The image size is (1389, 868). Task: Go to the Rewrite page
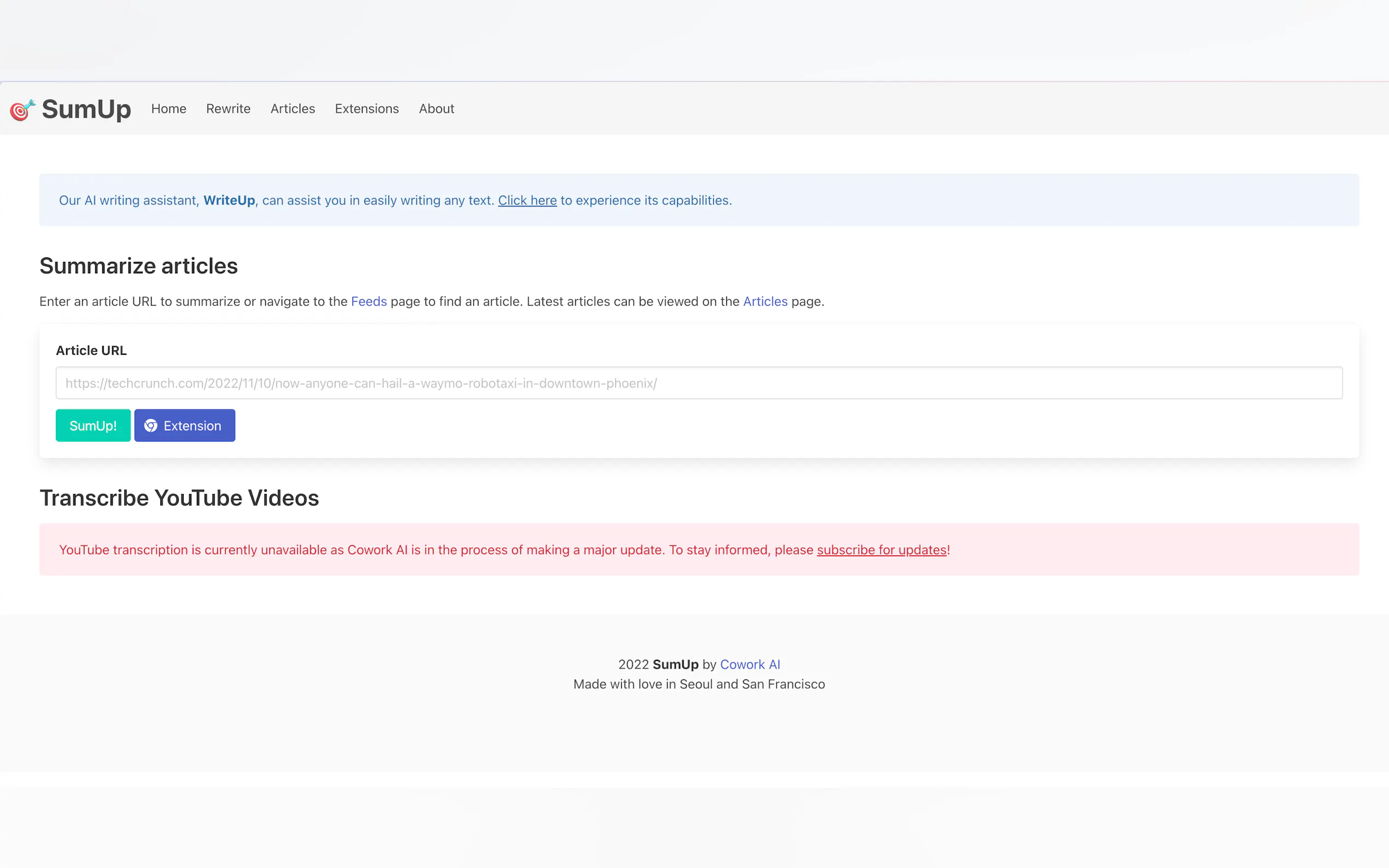click(x=228, y=108)
